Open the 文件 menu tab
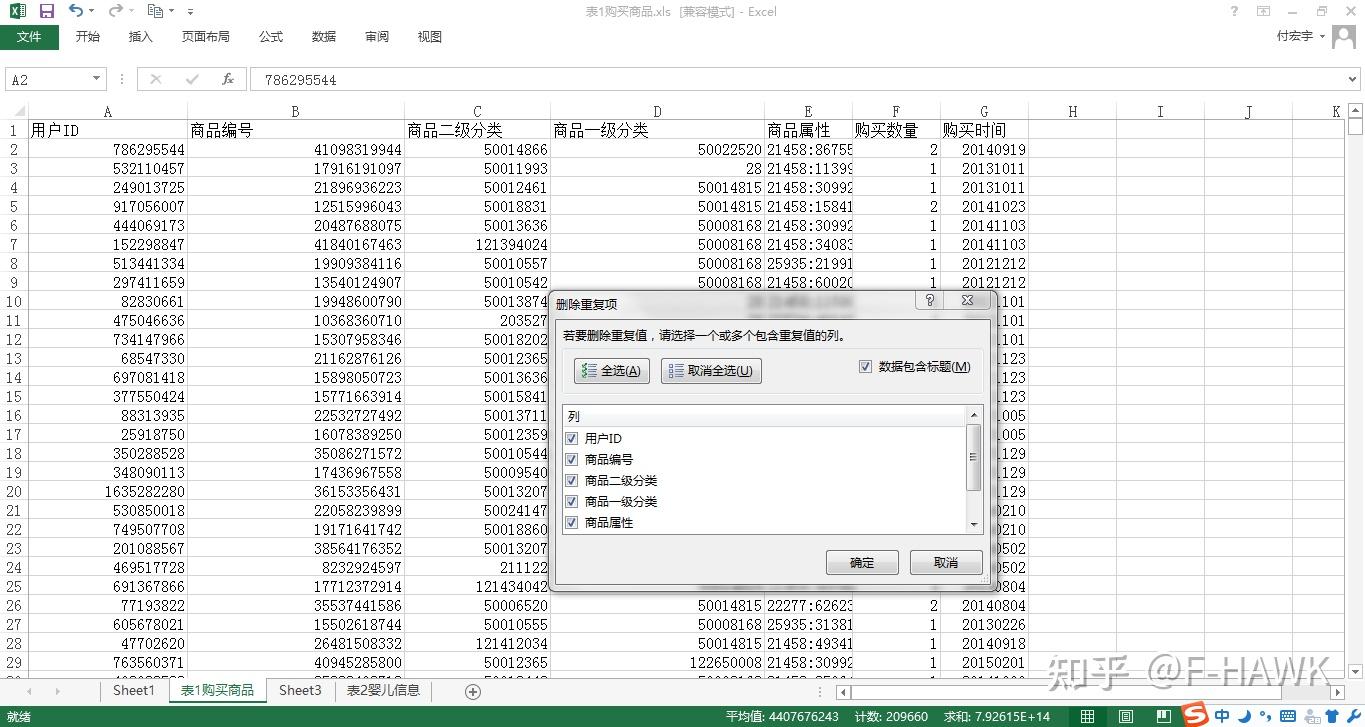 pyautogui.click(x=29, y=37)
